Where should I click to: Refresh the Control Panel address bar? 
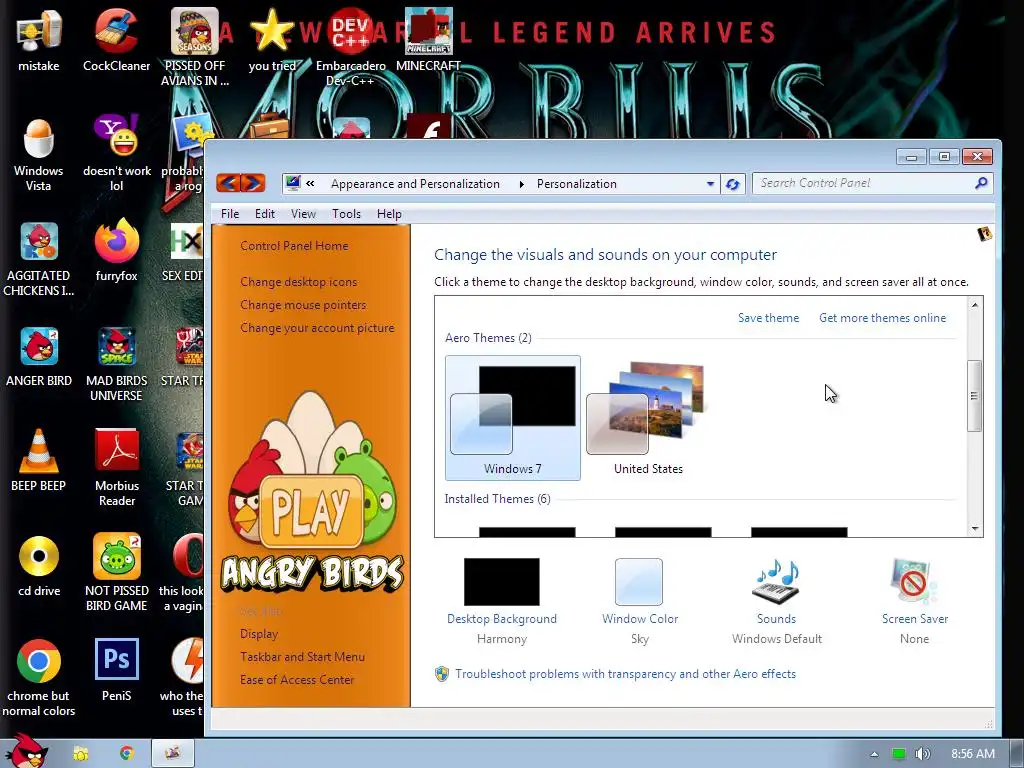(733, 184)
